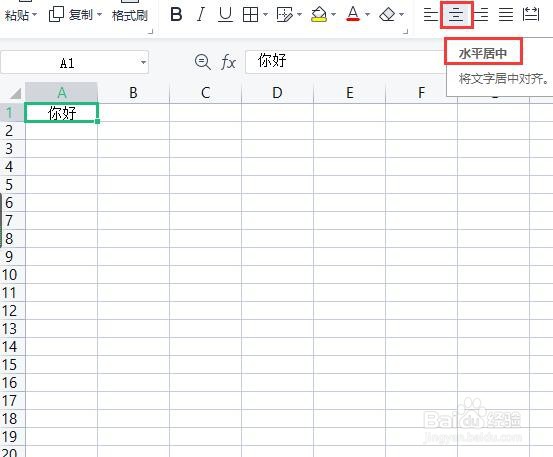The height and width of the screenshot is (457, 553).
Task: Apply yellow fill color
Action: (319, 14)
